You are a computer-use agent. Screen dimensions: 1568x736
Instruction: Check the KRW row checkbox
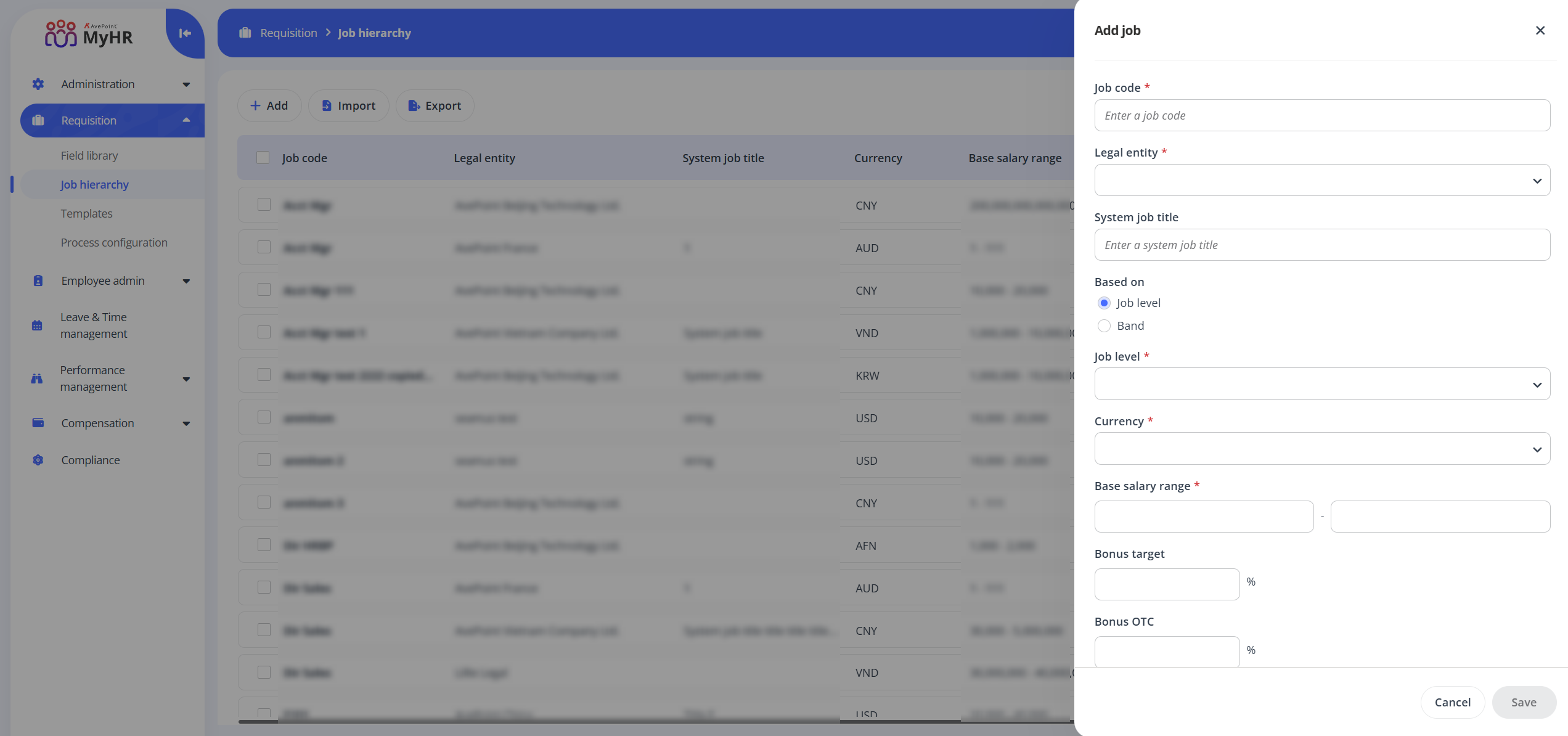tap(264, 375)
